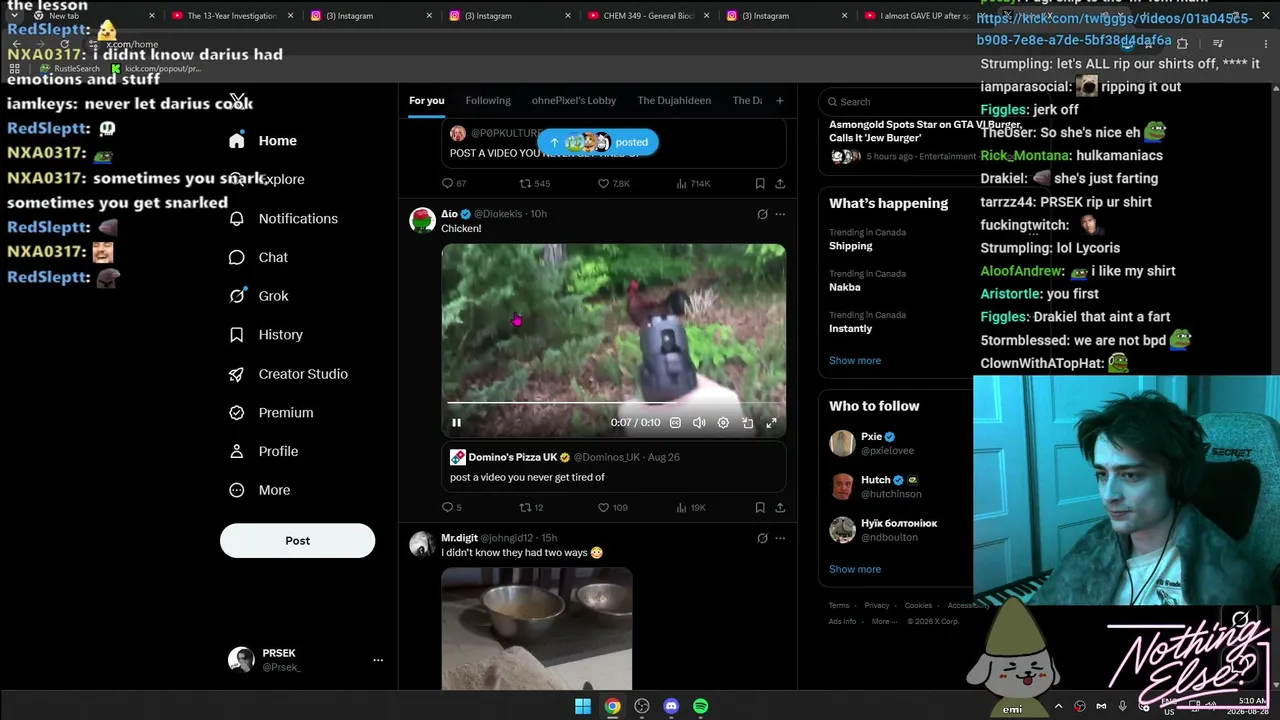Open the Windows Start menu
Viewport: 1280px width, 720px height.
583,706
